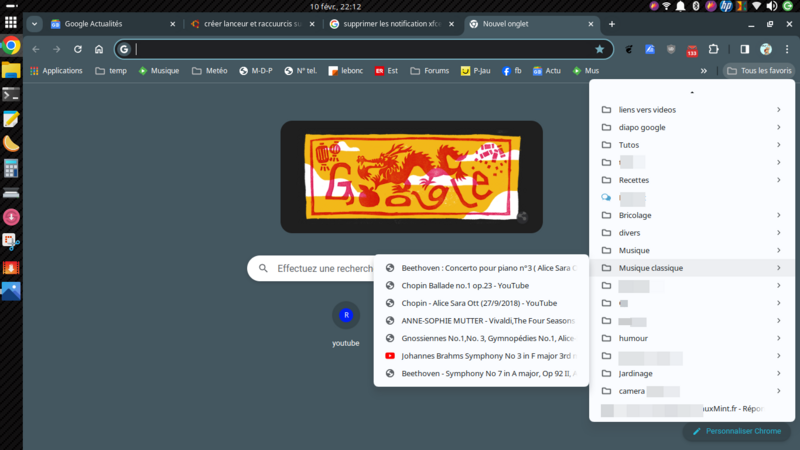The image size is (800, 450).
Task: Launch the terminal from dock
Action: click(11, 94)
